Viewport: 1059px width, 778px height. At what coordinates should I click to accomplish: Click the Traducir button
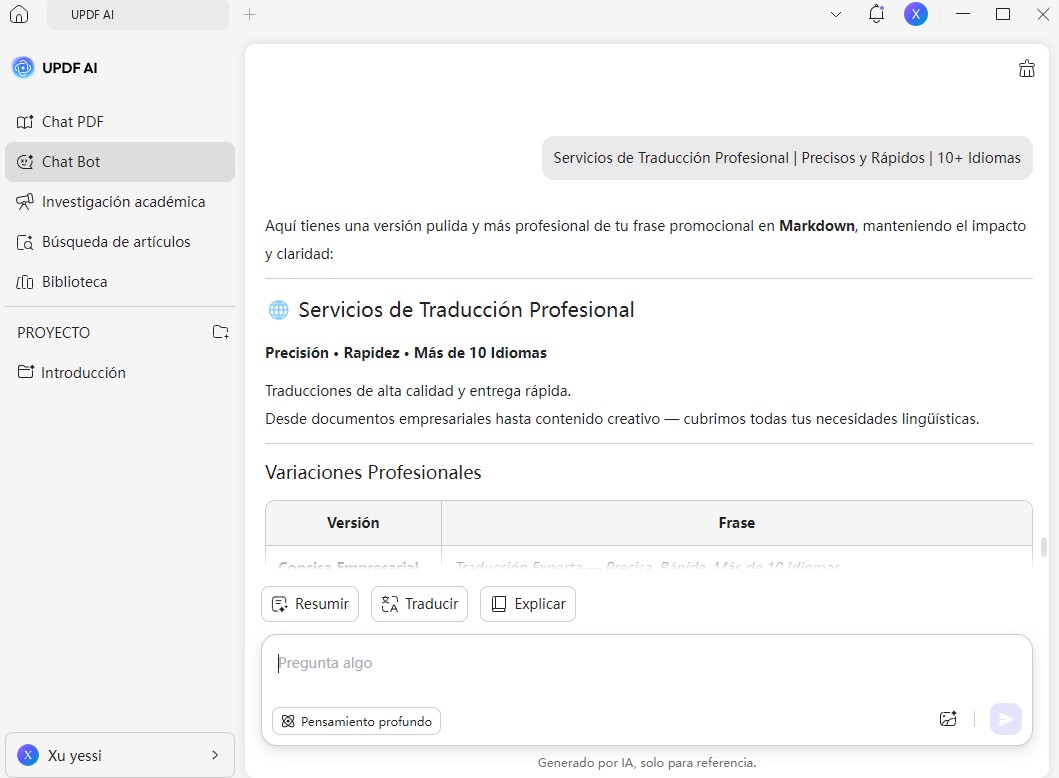(x=419, y=604)
